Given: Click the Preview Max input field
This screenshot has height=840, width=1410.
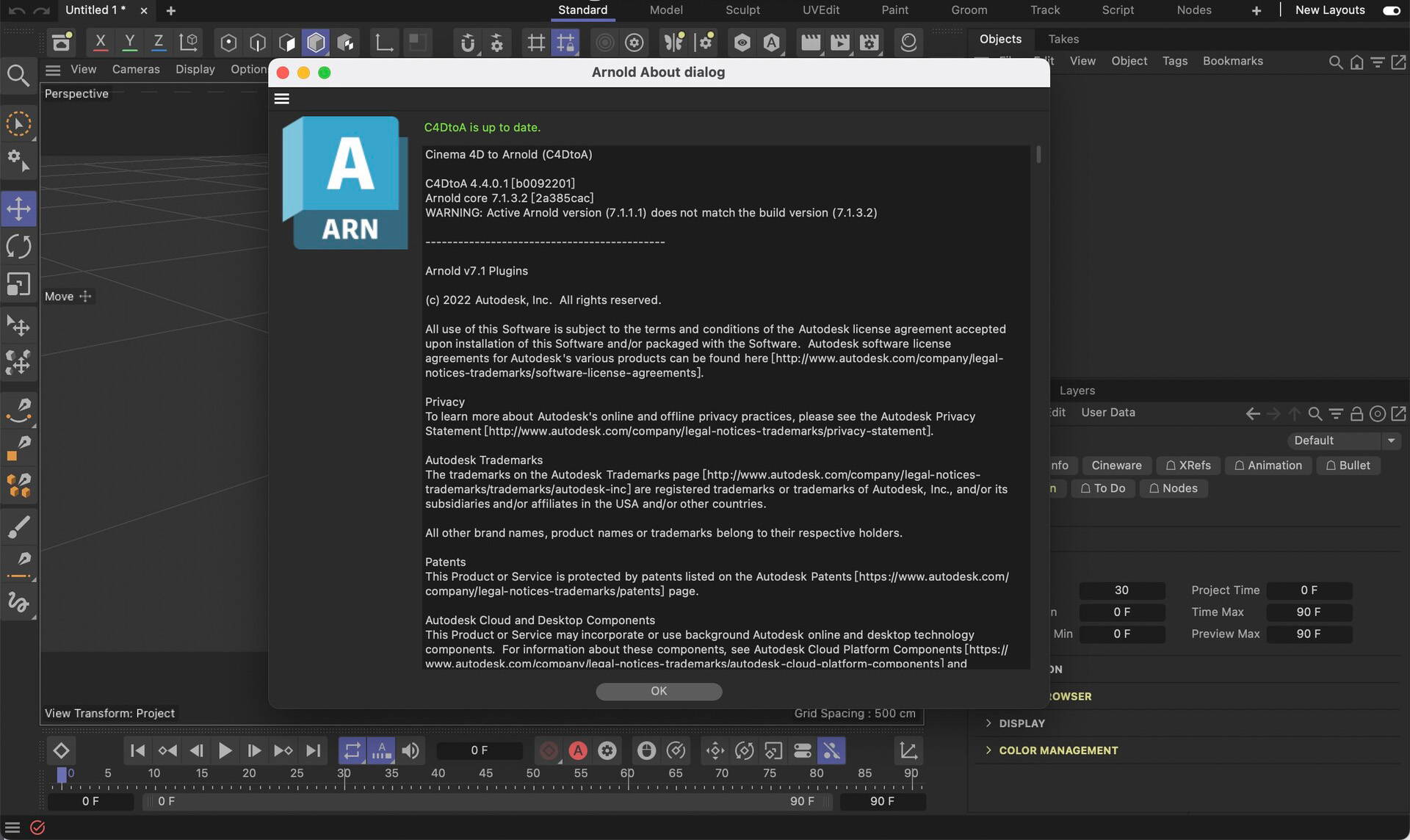Looking at the screenshot, I should 1309,634.
